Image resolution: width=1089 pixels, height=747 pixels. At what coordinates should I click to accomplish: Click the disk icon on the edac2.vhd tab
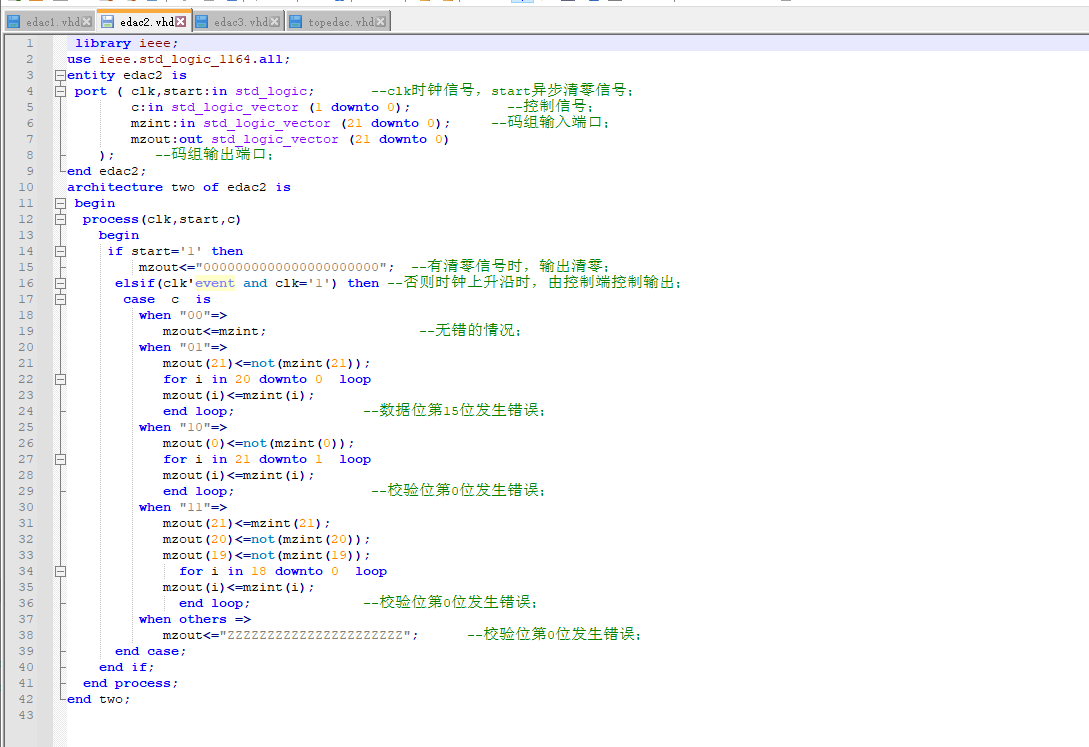[x=108, y=22]
